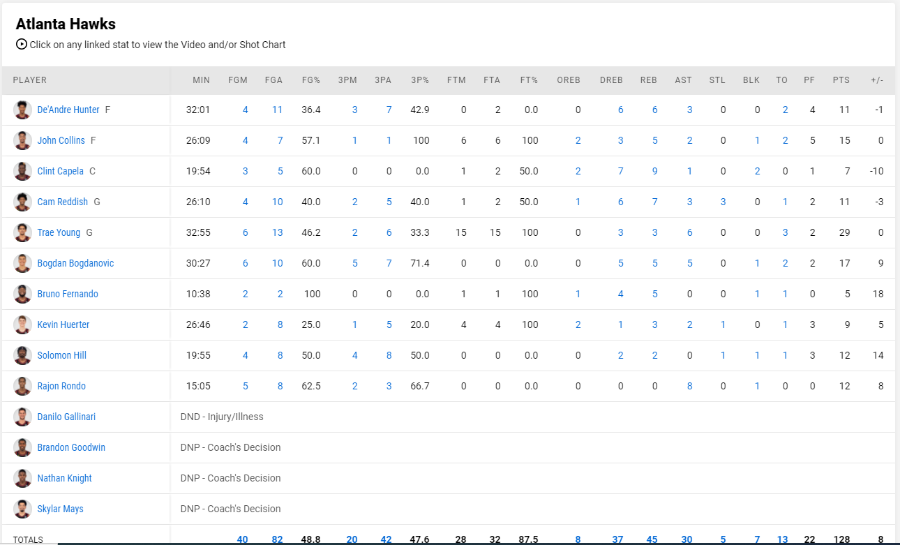Click Bogdan Bogdanovic's player headshot
Viewport: 900px width, 545px height.
[x=22, y=263]
